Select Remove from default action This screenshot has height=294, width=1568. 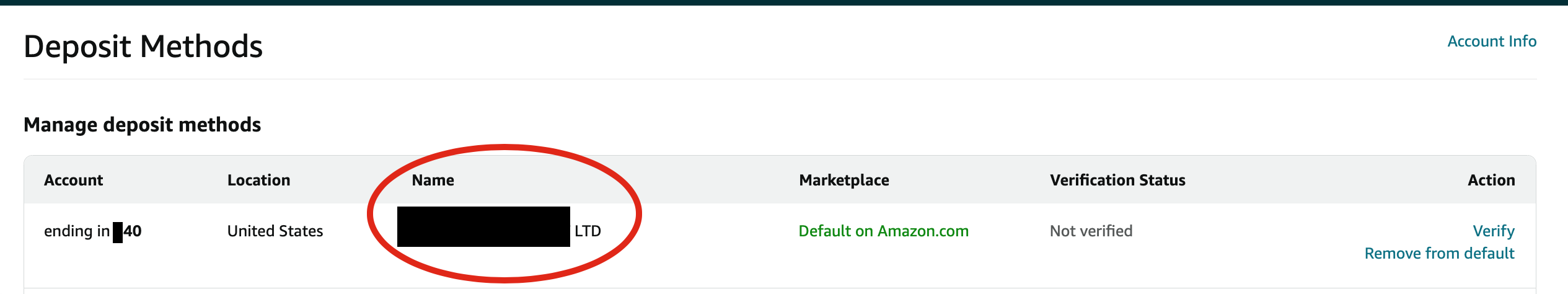tap(1440, 254)
